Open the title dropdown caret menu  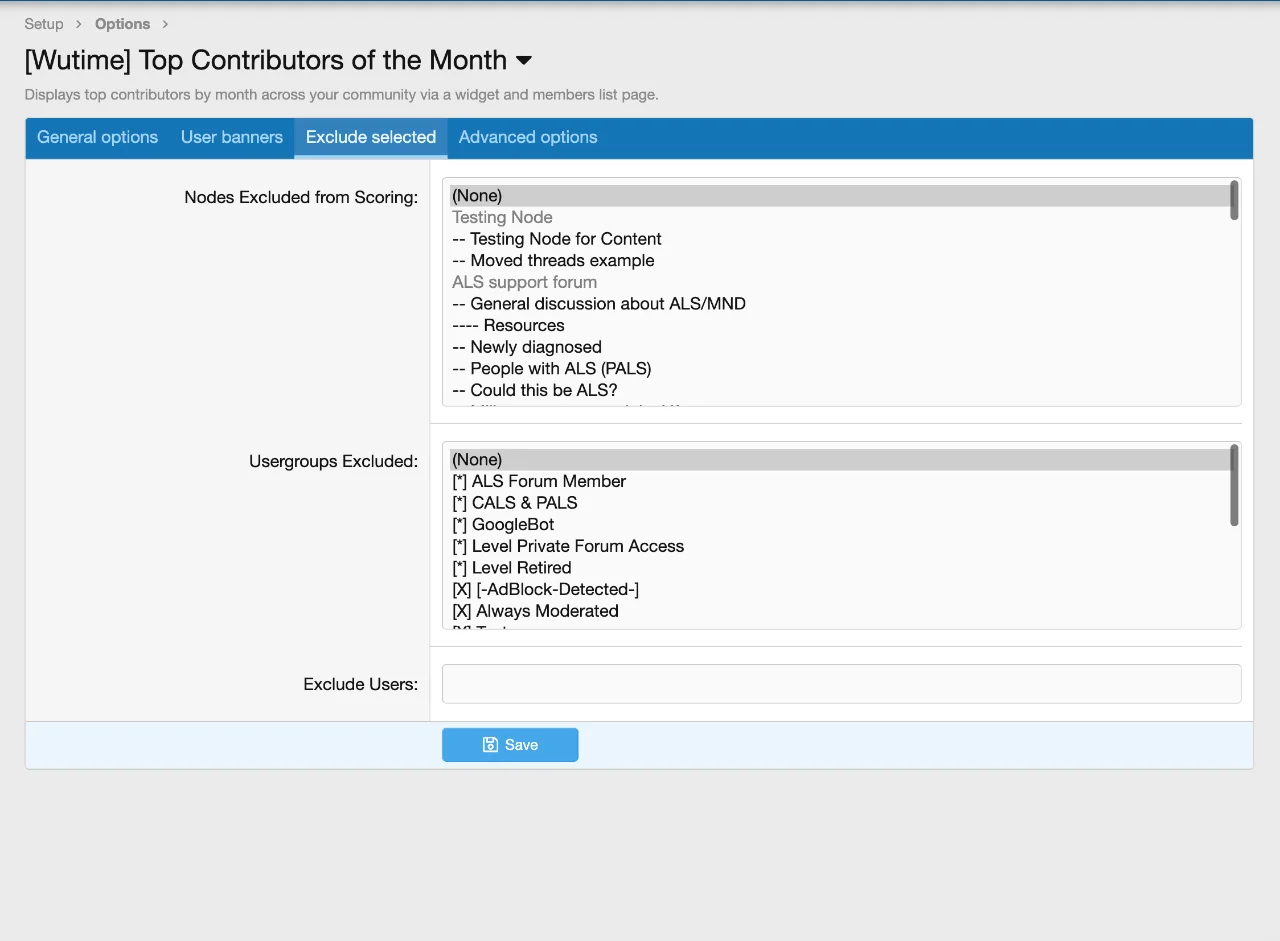[x=524, y=61]
